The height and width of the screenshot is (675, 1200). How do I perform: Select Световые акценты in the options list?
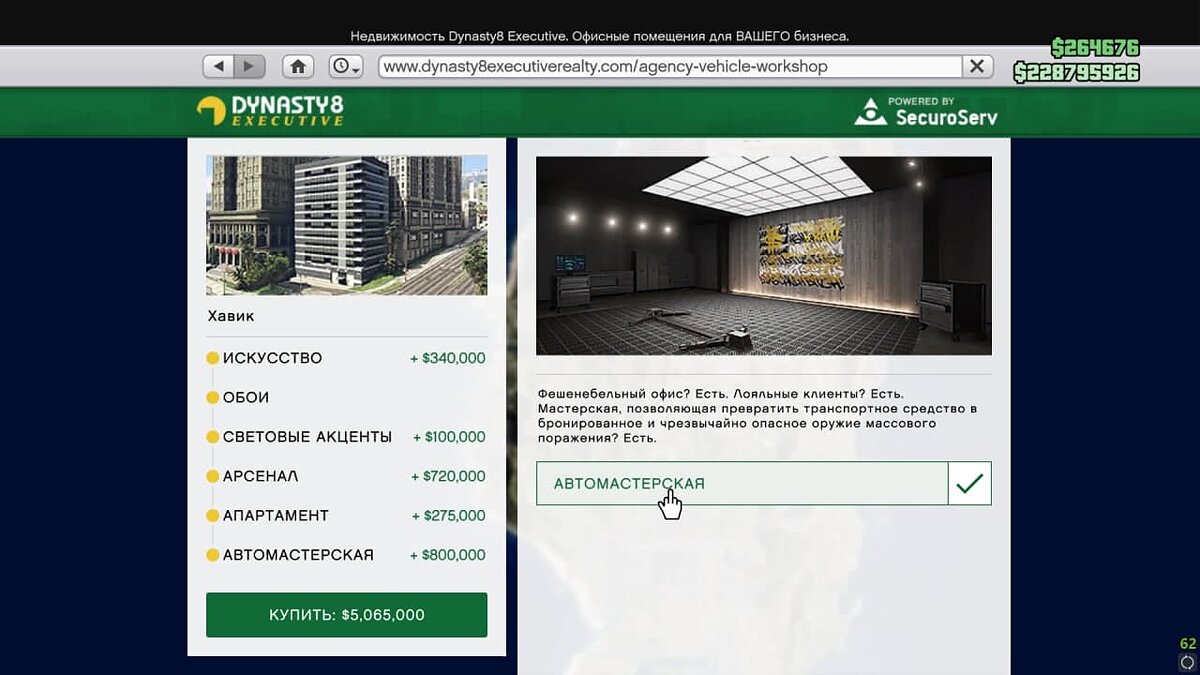tap(307, 437)
